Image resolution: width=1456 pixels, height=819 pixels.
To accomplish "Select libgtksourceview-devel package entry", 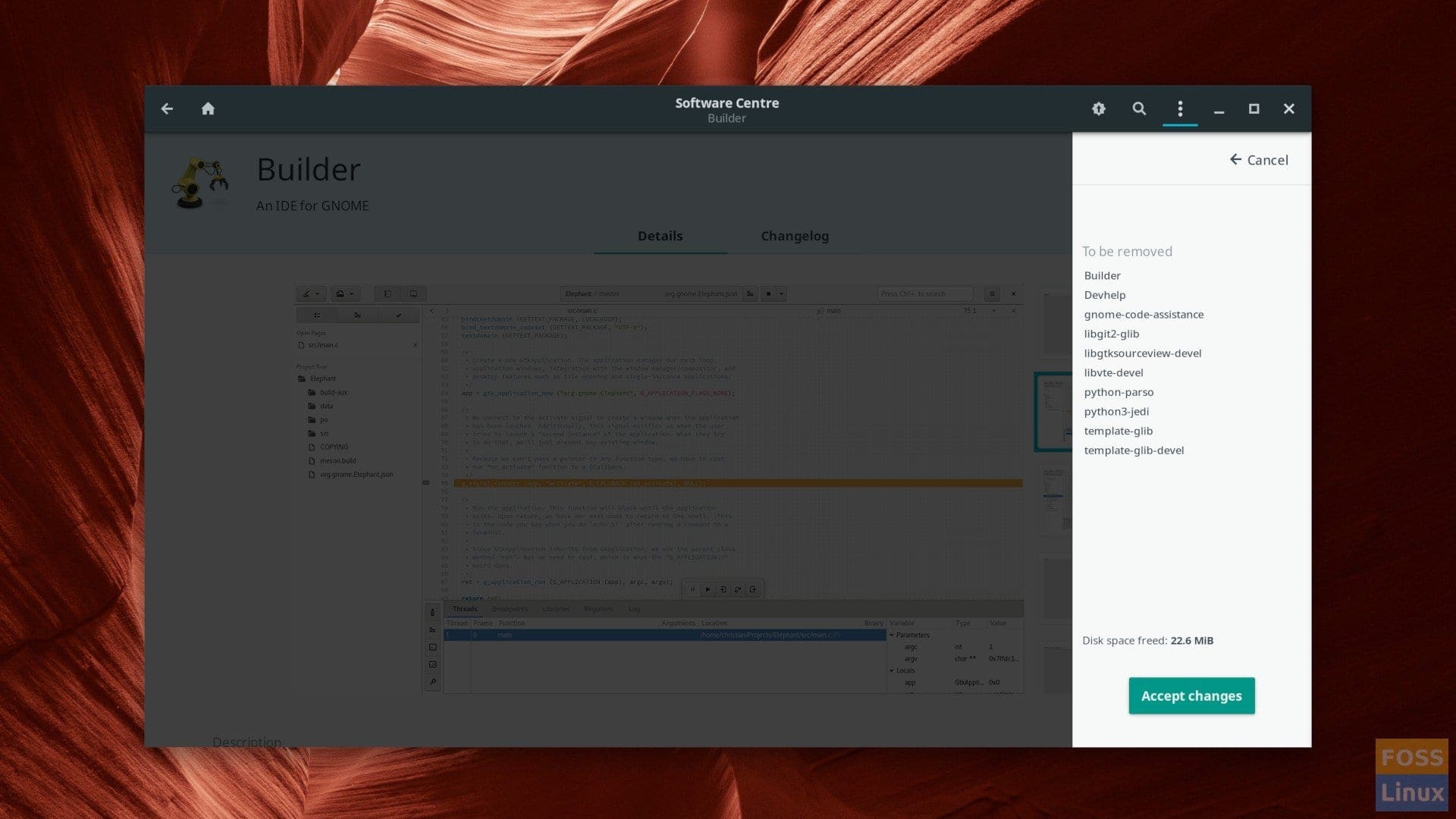I will (1142, 353).
